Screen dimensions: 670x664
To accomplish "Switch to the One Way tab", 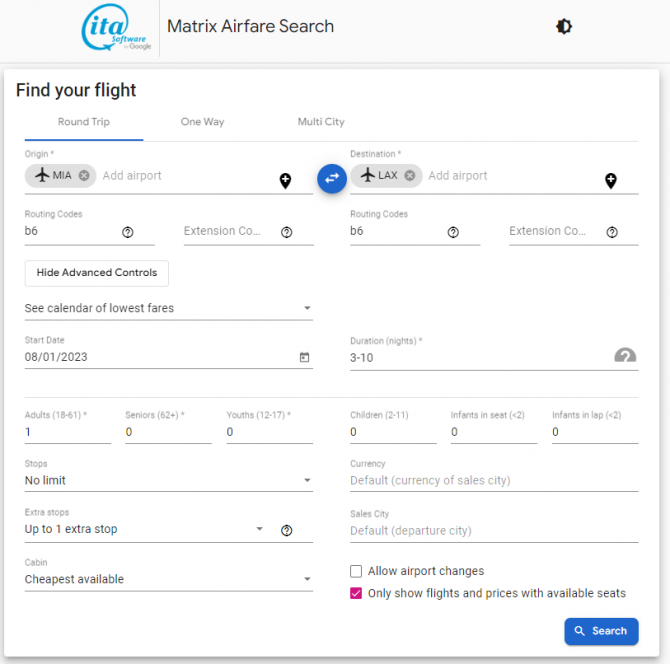I will click(202, 122).
